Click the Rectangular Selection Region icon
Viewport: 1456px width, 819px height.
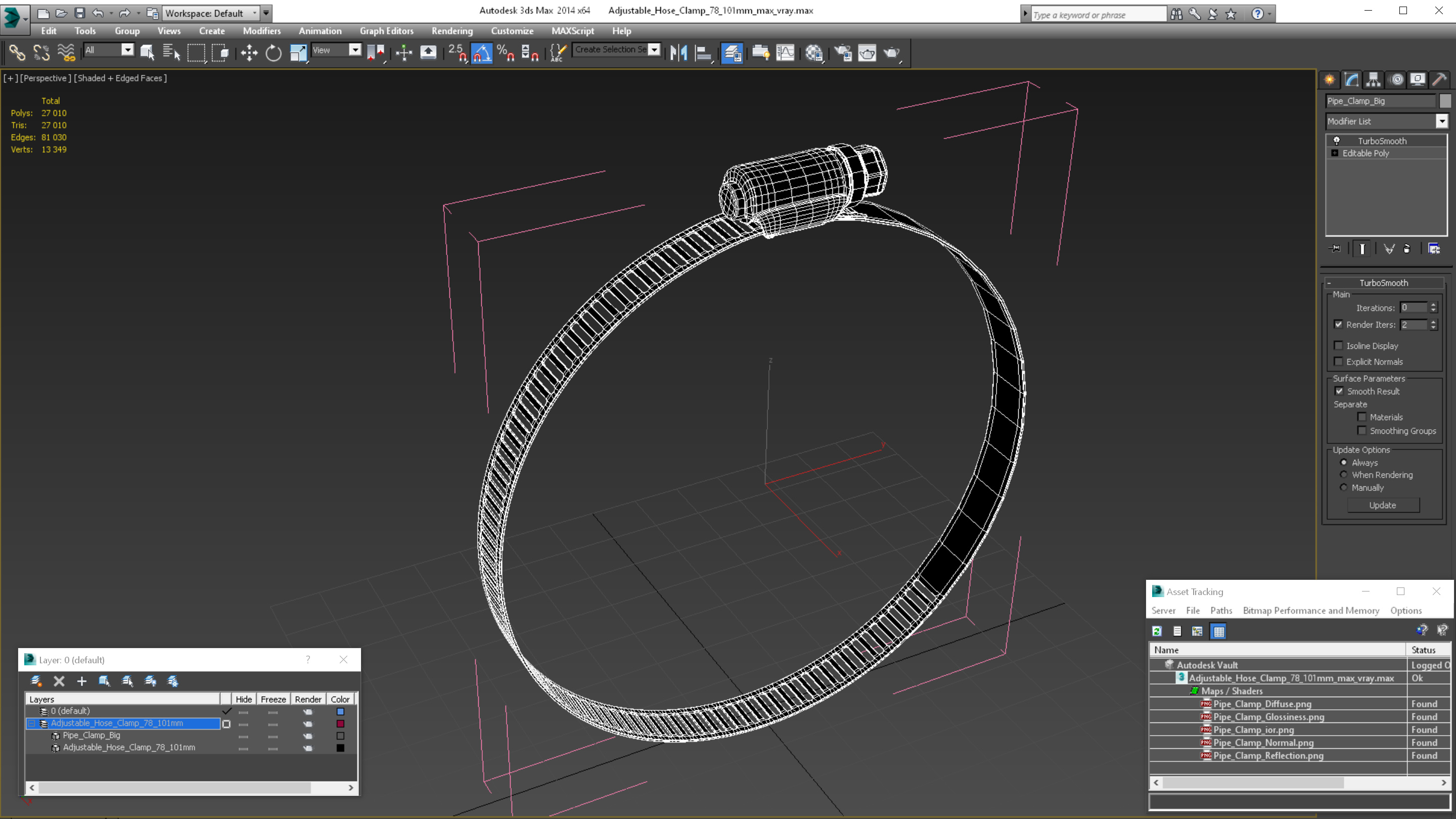196,53
